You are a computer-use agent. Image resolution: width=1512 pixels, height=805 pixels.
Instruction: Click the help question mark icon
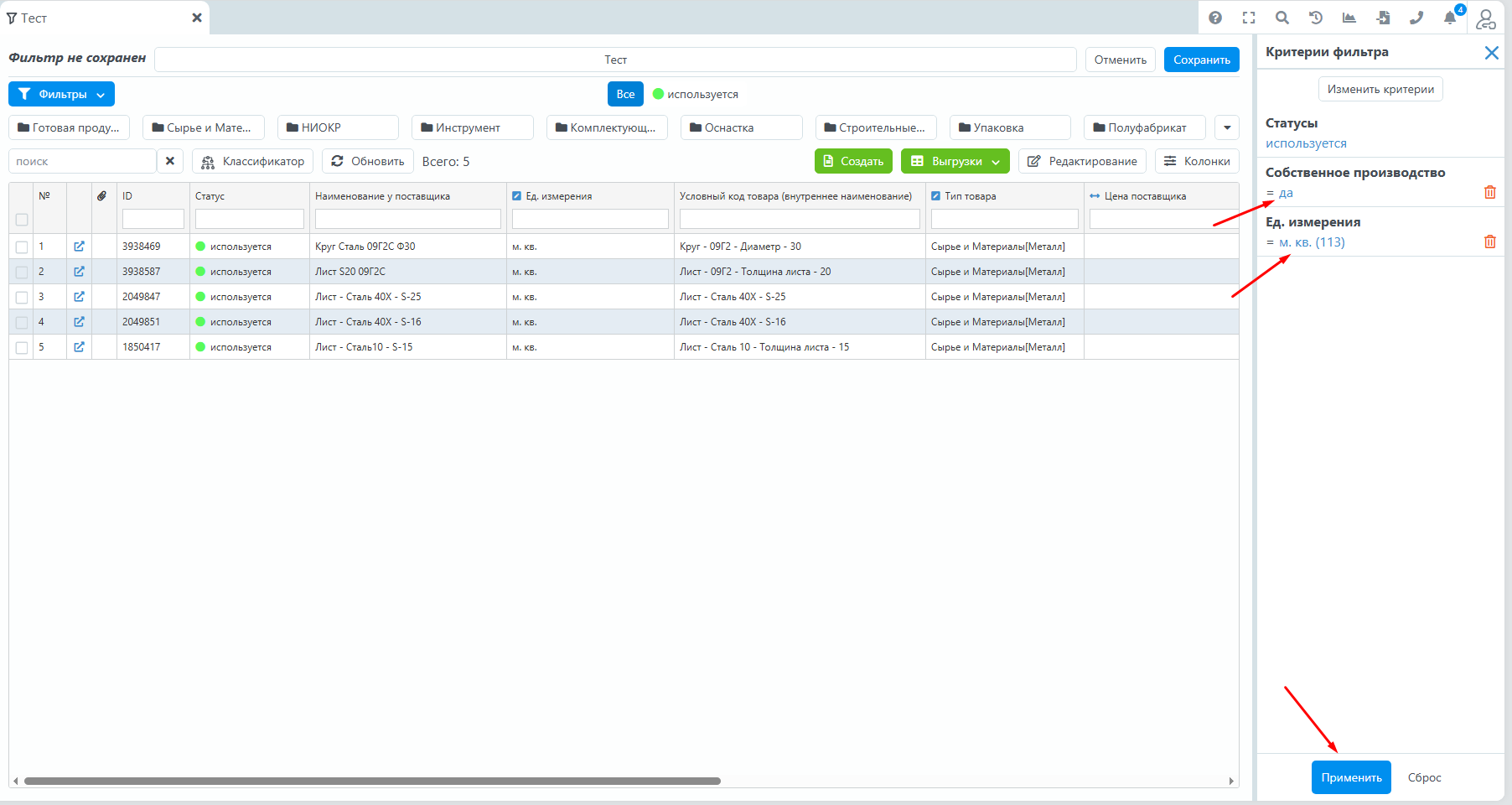[1215, 18]
